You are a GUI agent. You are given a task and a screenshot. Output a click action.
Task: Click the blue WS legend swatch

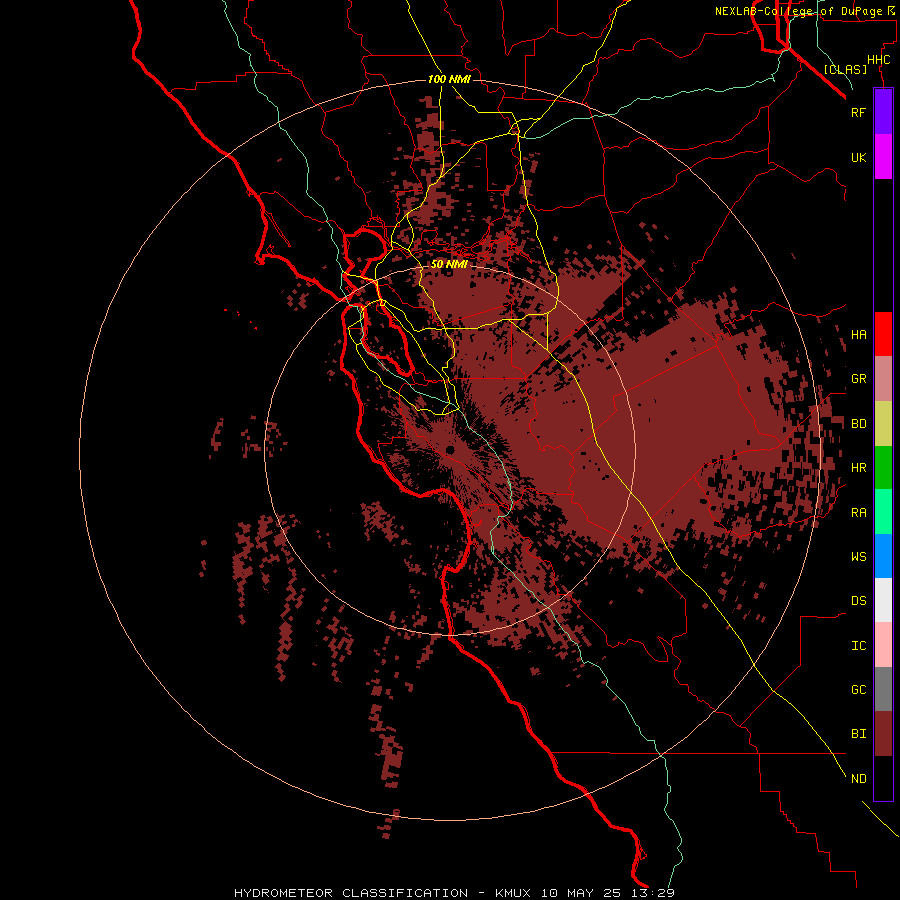(883, 556)
